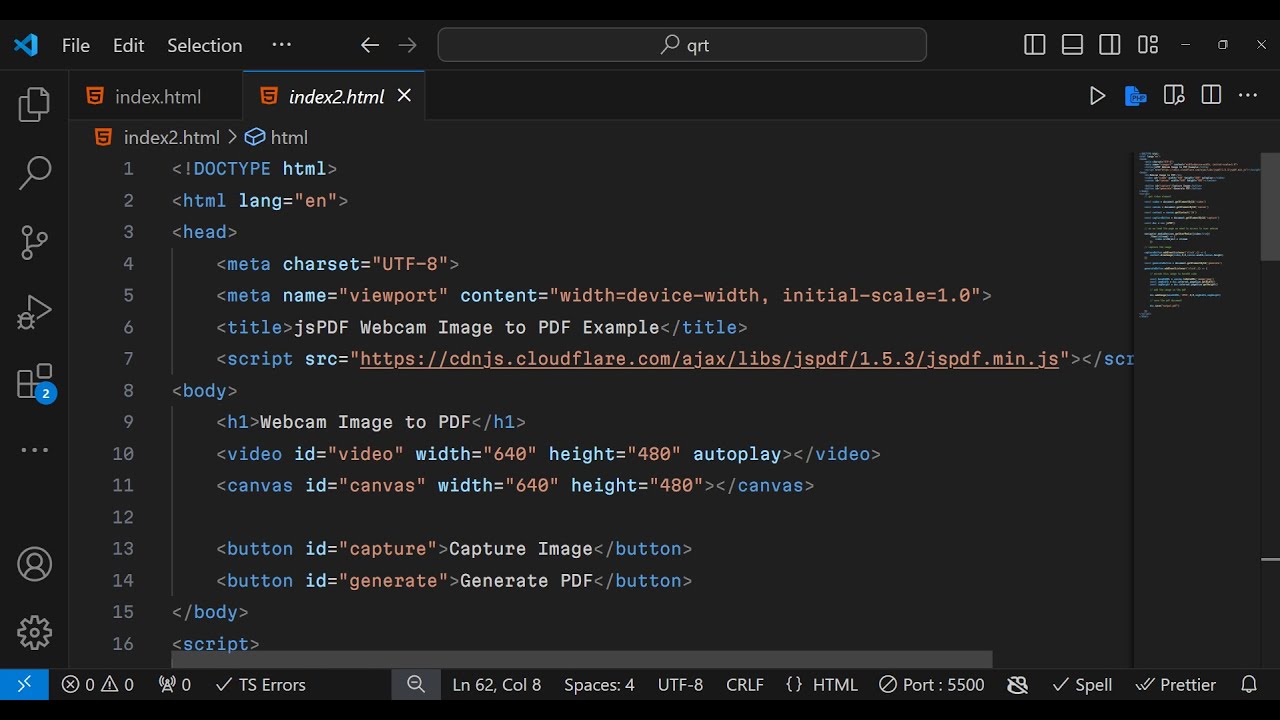This screenshot has height=720, width=1280.
Task: Click TS Errors in status bar
Action: [x=260, y=685]
